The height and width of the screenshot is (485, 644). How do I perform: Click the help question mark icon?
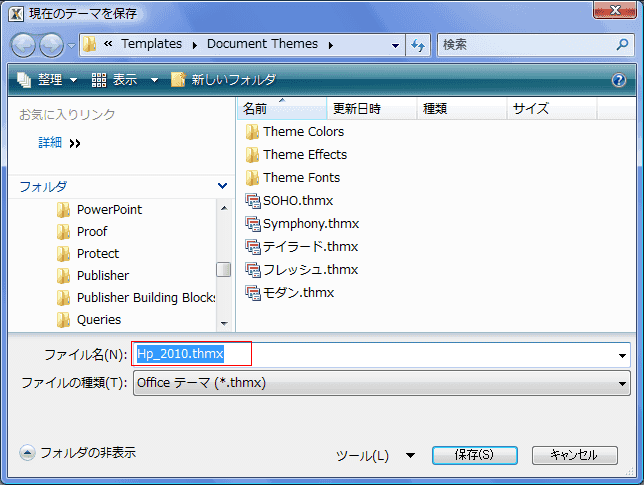coord(619,80)
